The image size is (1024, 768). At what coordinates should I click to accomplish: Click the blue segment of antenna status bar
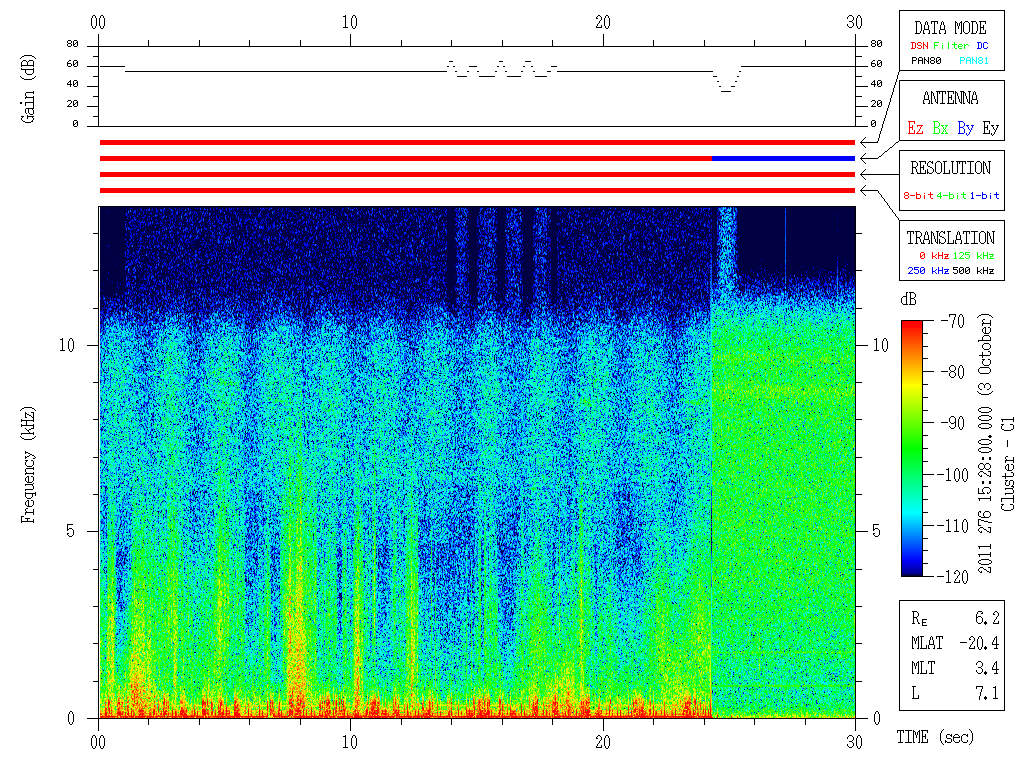point(783,159)
